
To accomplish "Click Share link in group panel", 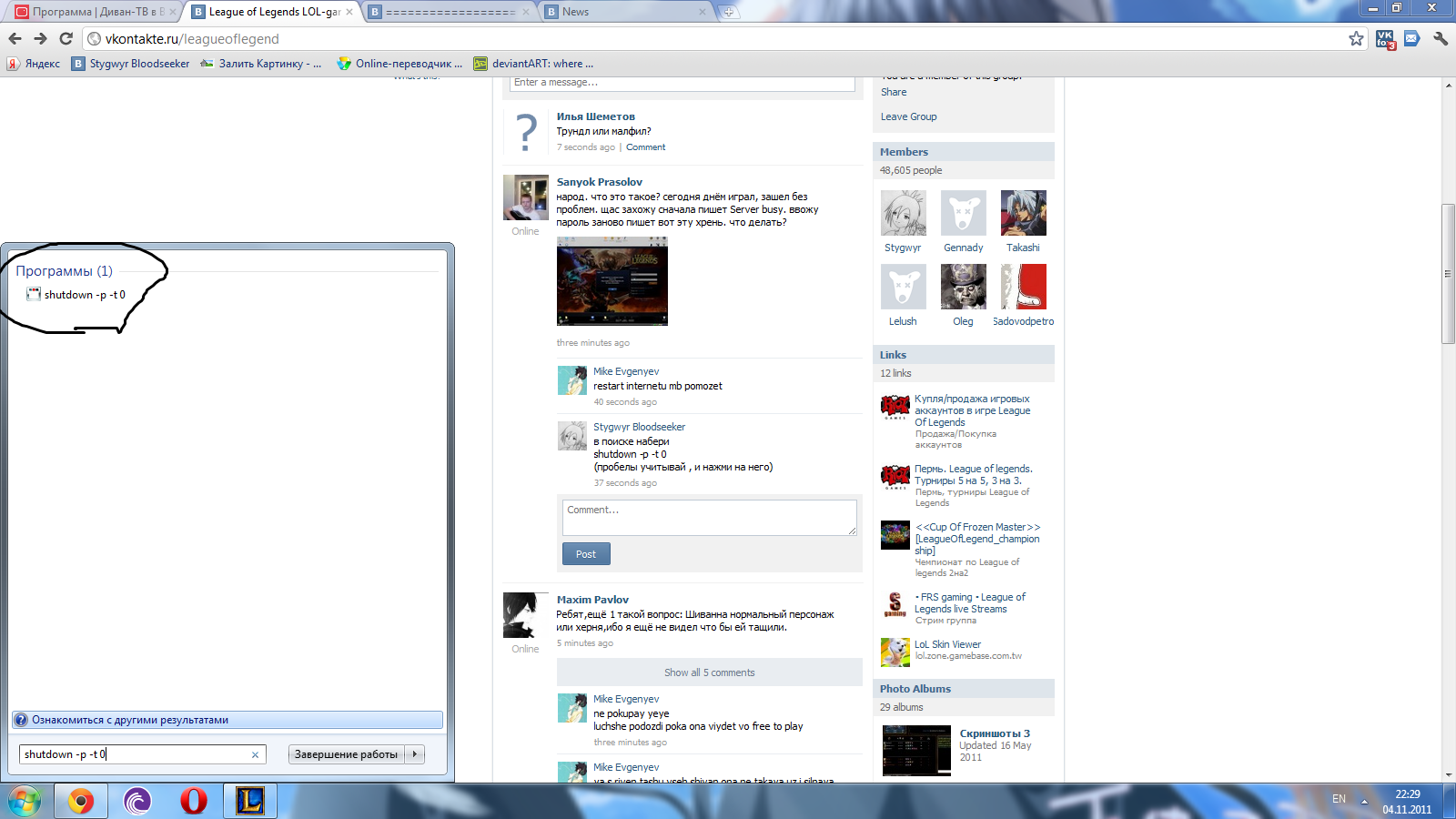I will point(894,92).
